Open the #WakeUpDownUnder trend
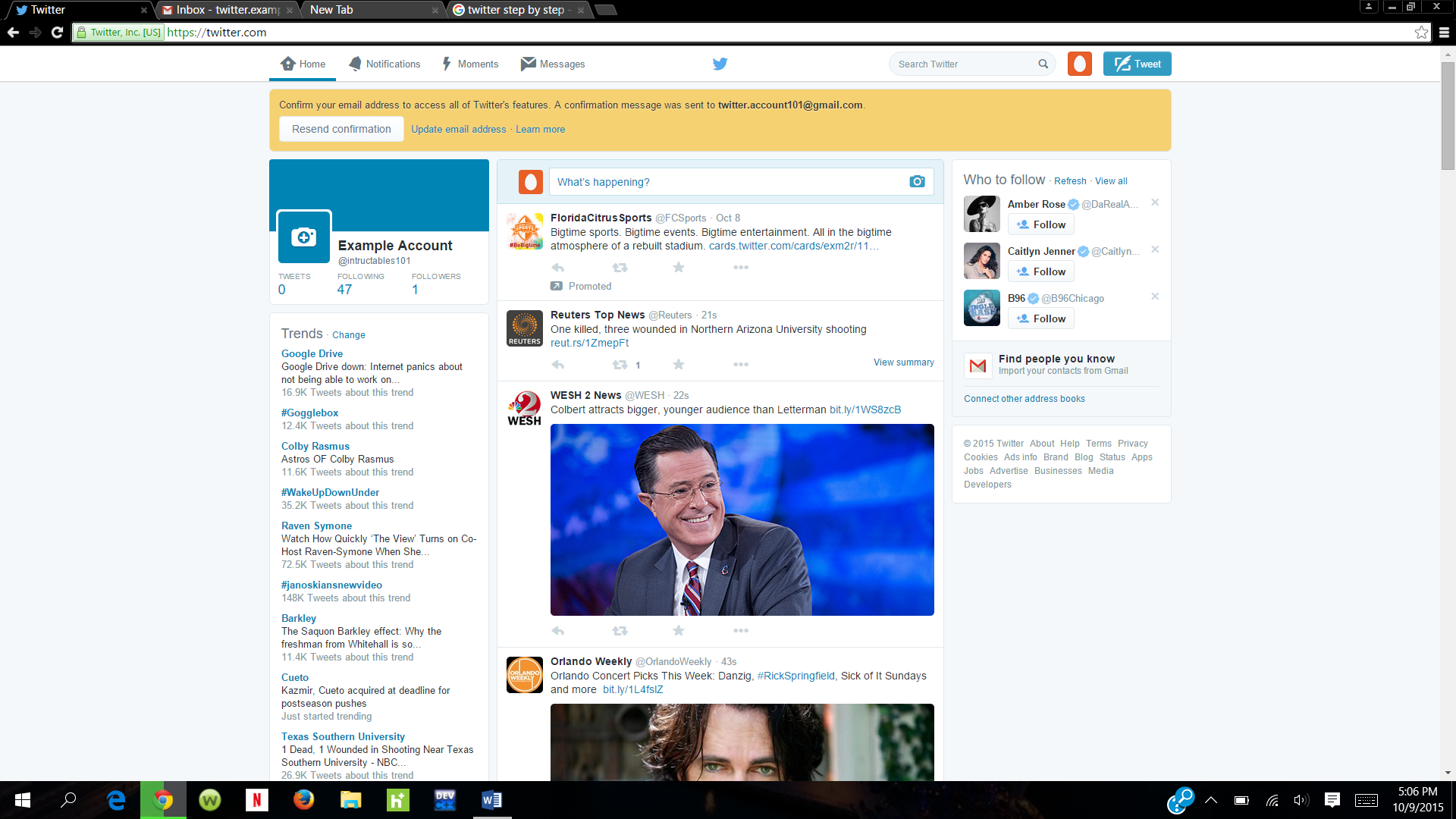The image size is (1456, 819). pos(330,493)
